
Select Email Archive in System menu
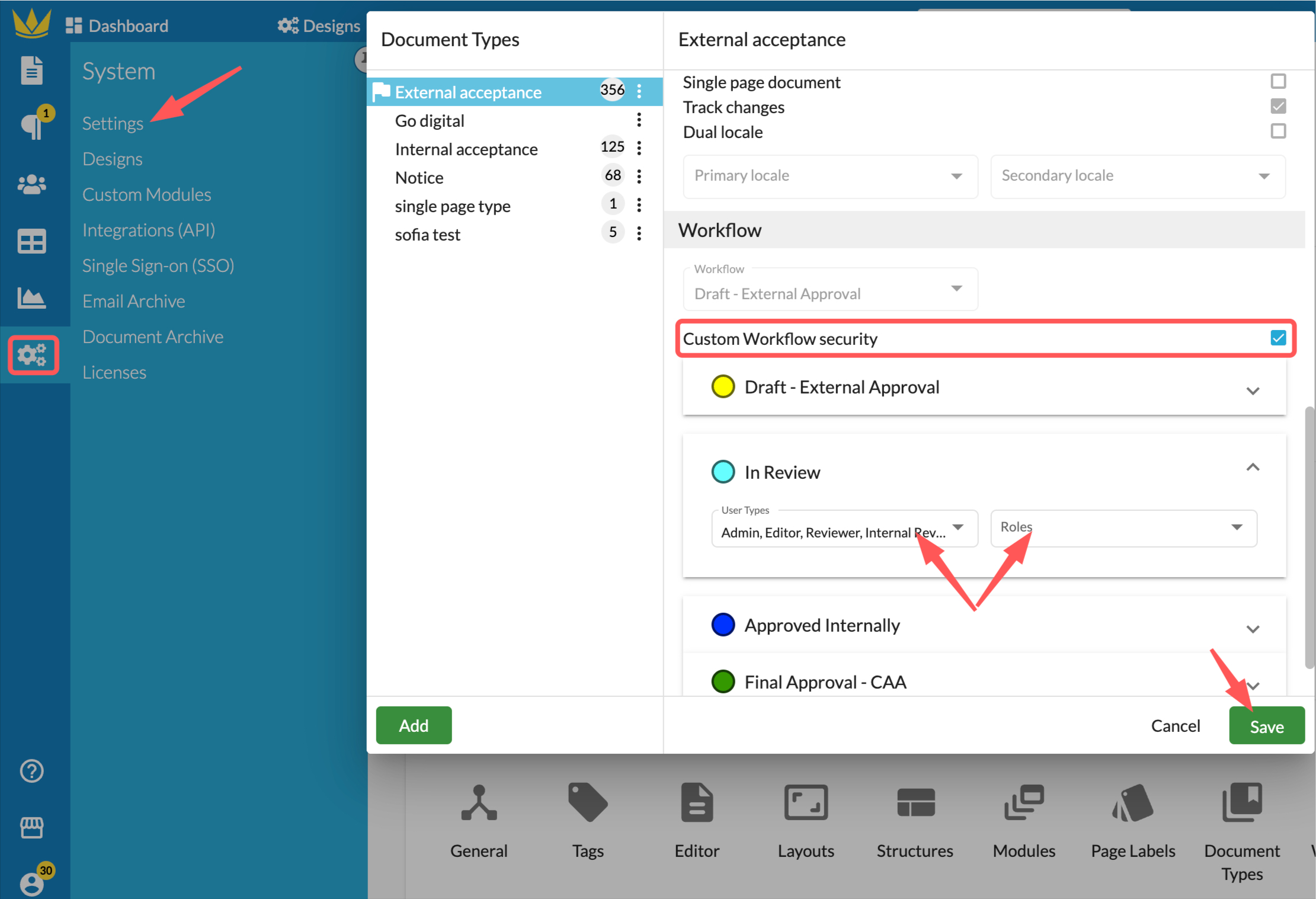[134, 301]
